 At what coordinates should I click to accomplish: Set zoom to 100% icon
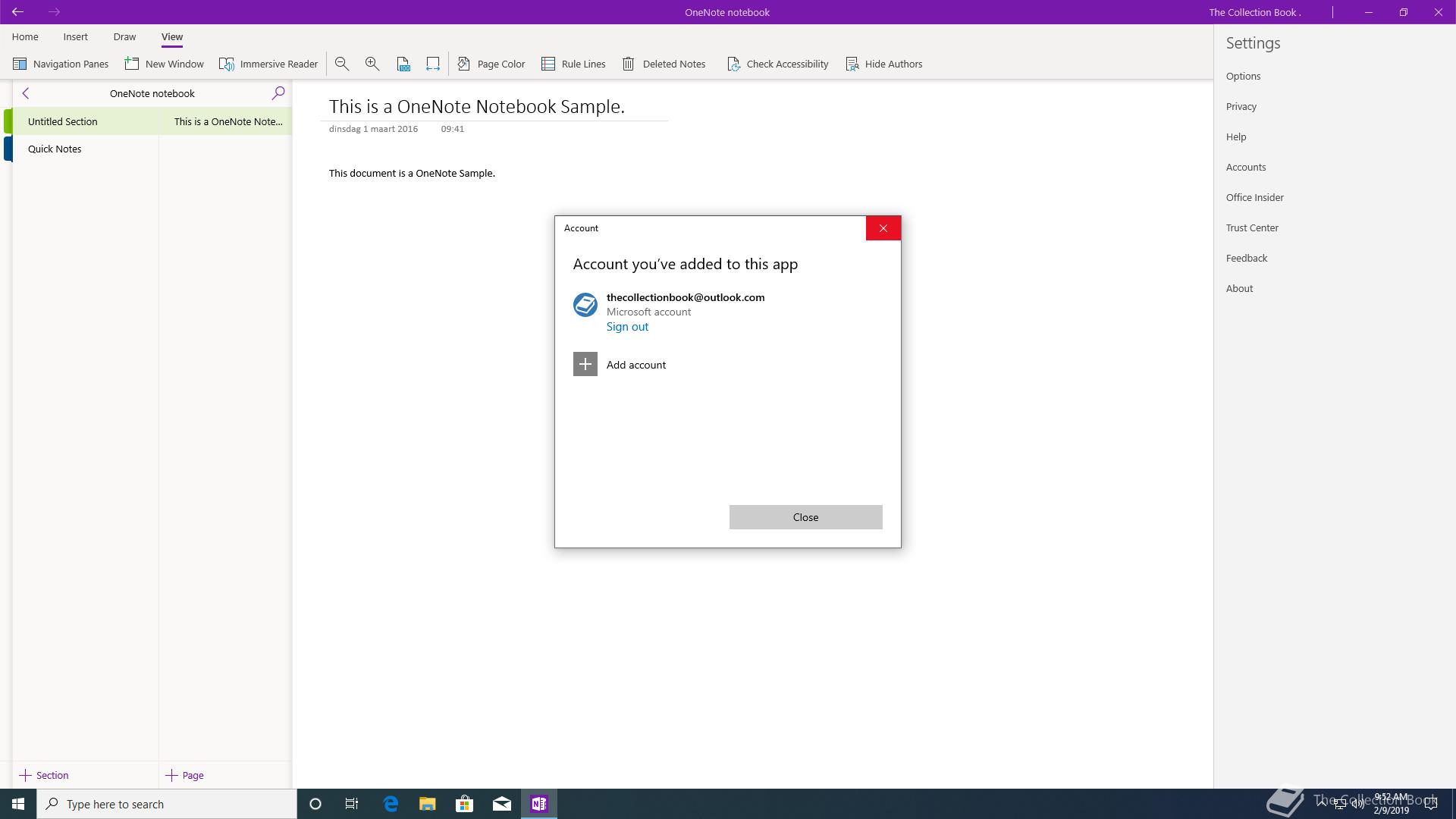403,64
